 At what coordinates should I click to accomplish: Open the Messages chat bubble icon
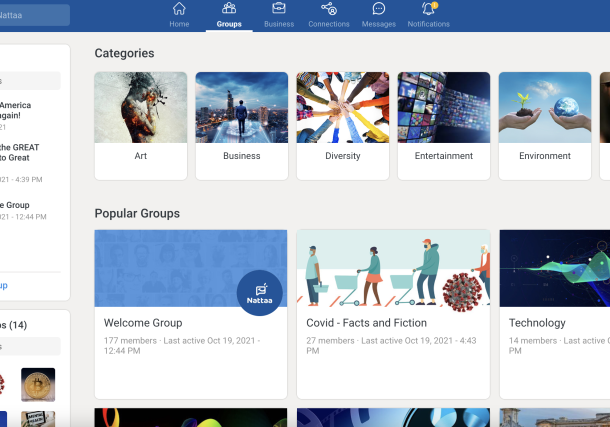click(x=379, y=9)
